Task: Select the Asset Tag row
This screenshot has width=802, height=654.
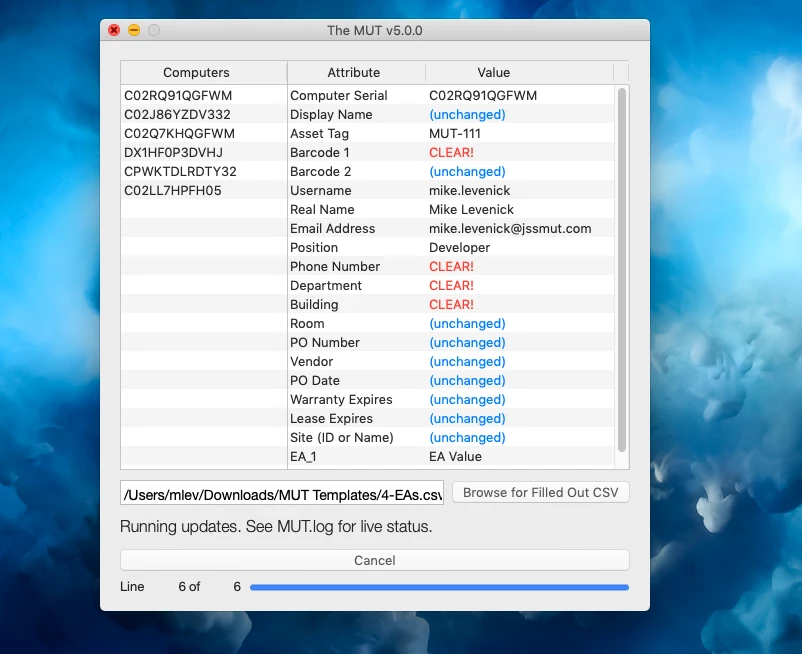Action: 451,133
